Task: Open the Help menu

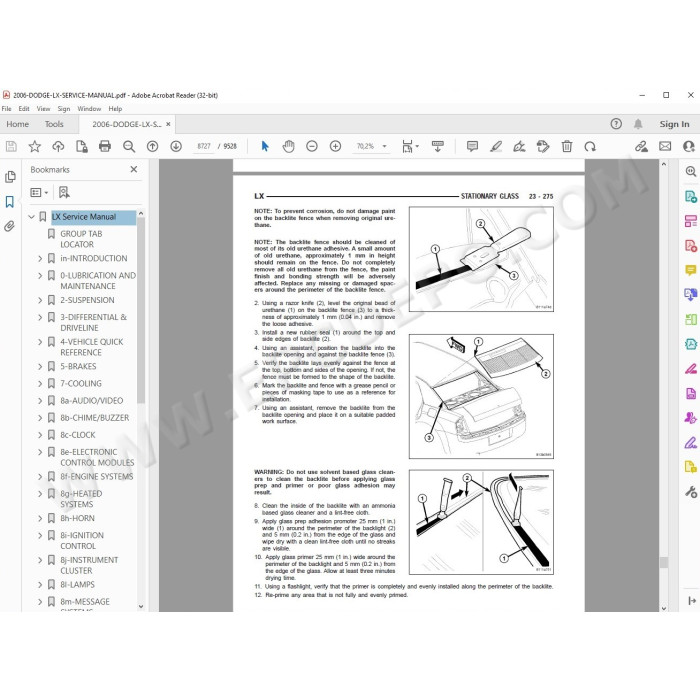Action: point(115,108)
